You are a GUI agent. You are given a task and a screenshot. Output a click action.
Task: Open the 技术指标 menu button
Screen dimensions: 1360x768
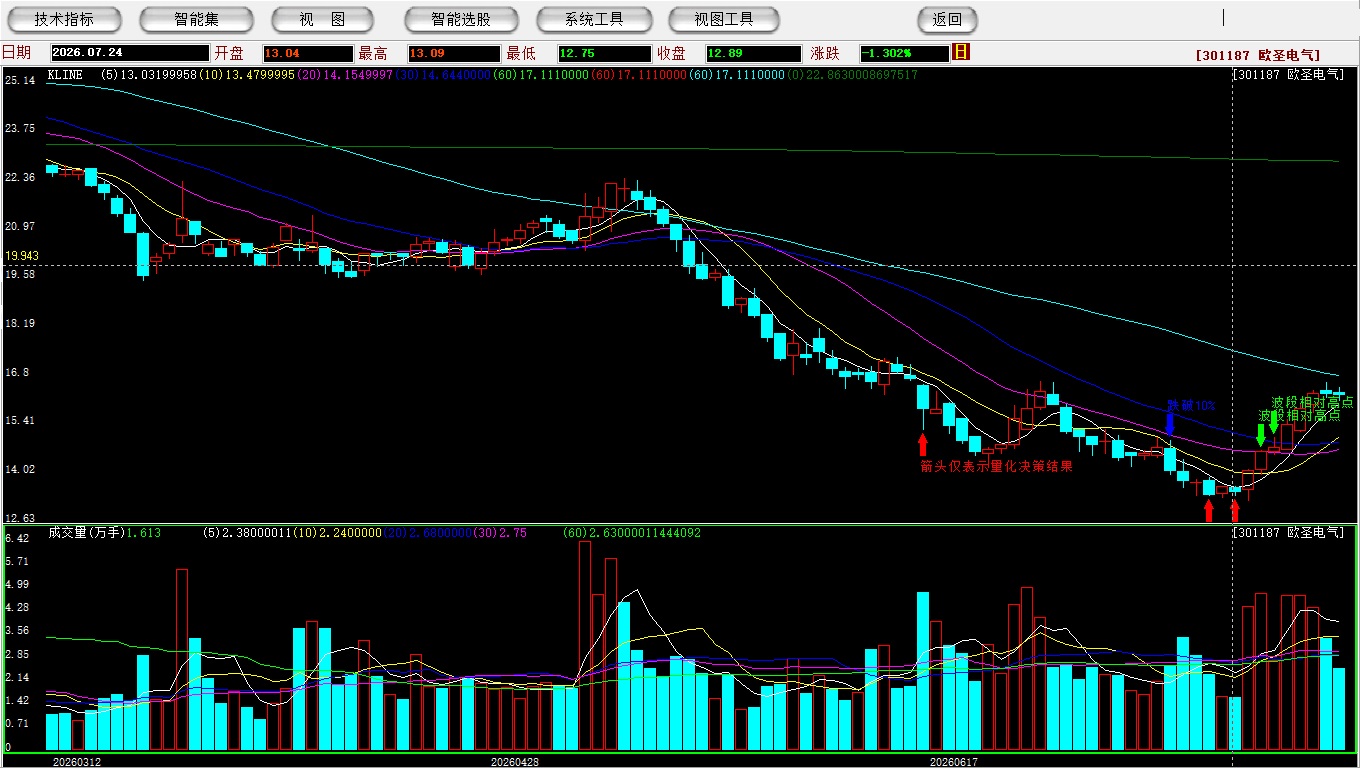click(x=64, y=19)
